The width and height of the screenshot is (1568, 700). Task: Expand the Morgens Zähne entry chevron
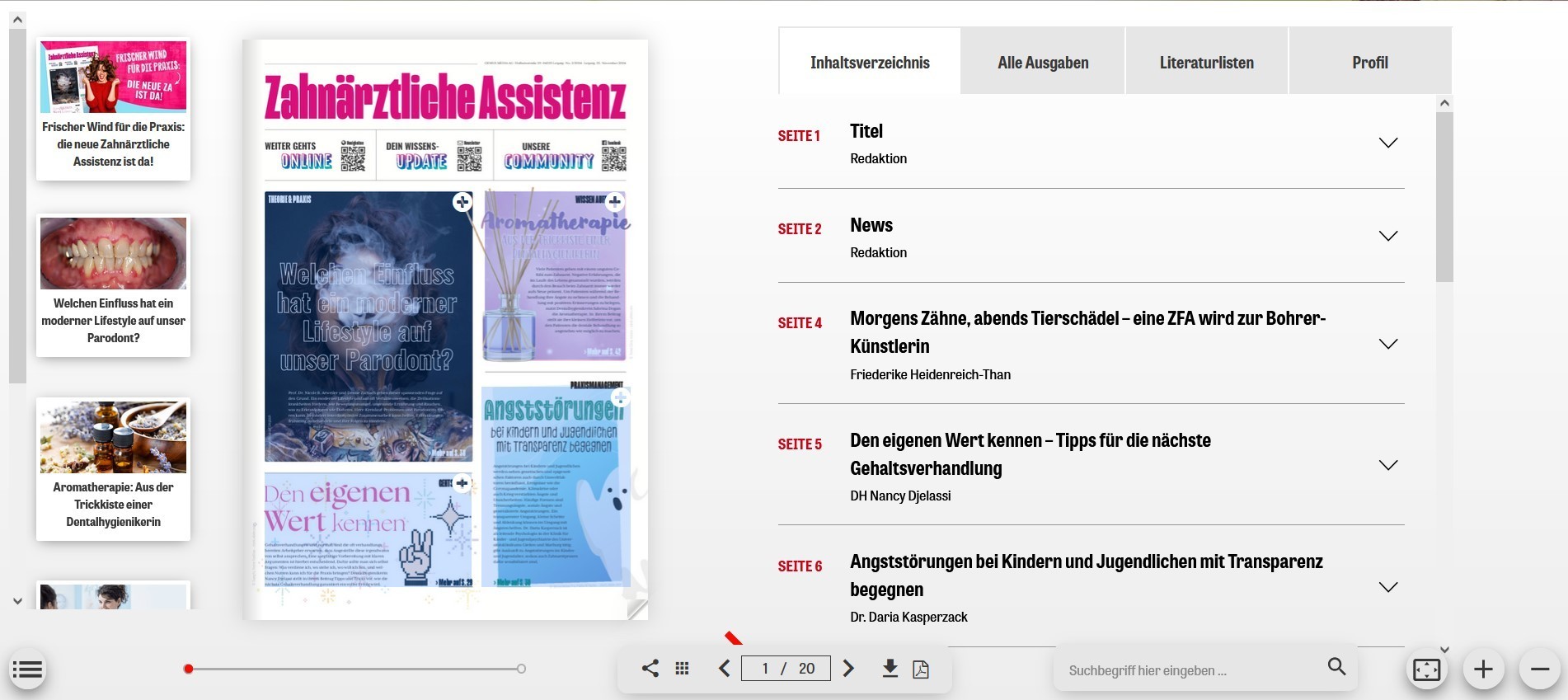pos(1388,344)
